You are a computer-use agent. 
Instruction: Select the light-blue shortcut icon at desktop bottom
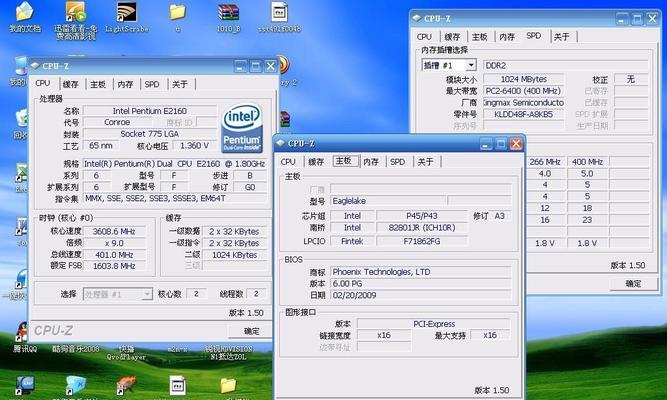tap(76, 385)
